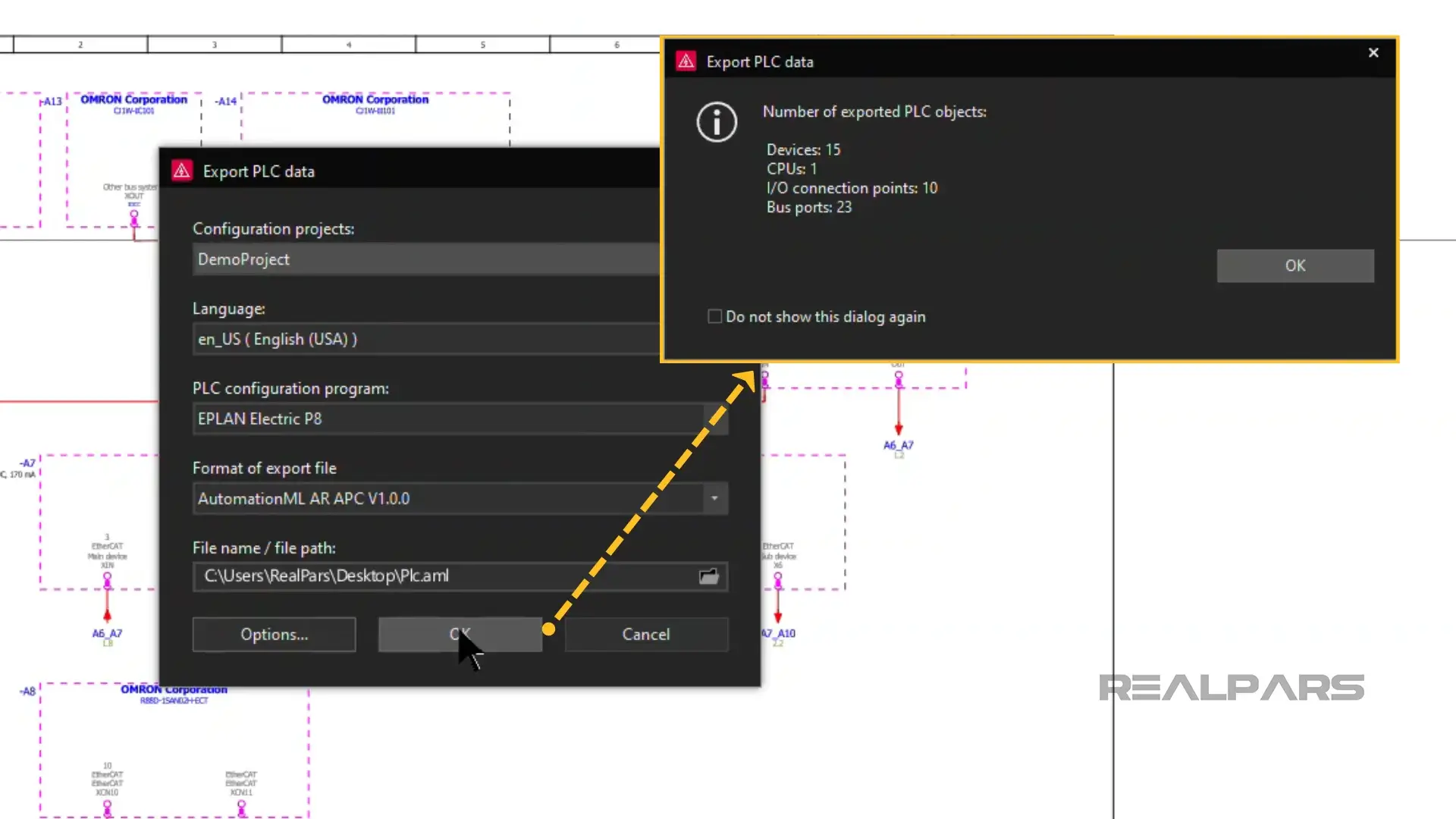The width and height of the screenshot is (1456, 819).
Task: Expand the PLC configuration program dropdown
Action: point(716,419)
